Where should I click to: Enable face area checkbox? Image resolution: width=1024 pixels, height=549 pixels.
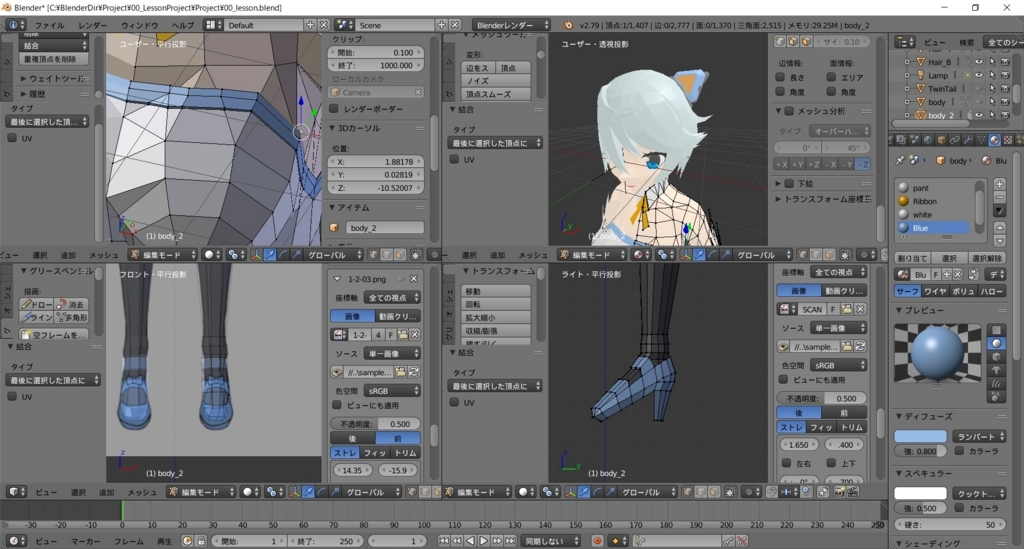pos(831,77)
